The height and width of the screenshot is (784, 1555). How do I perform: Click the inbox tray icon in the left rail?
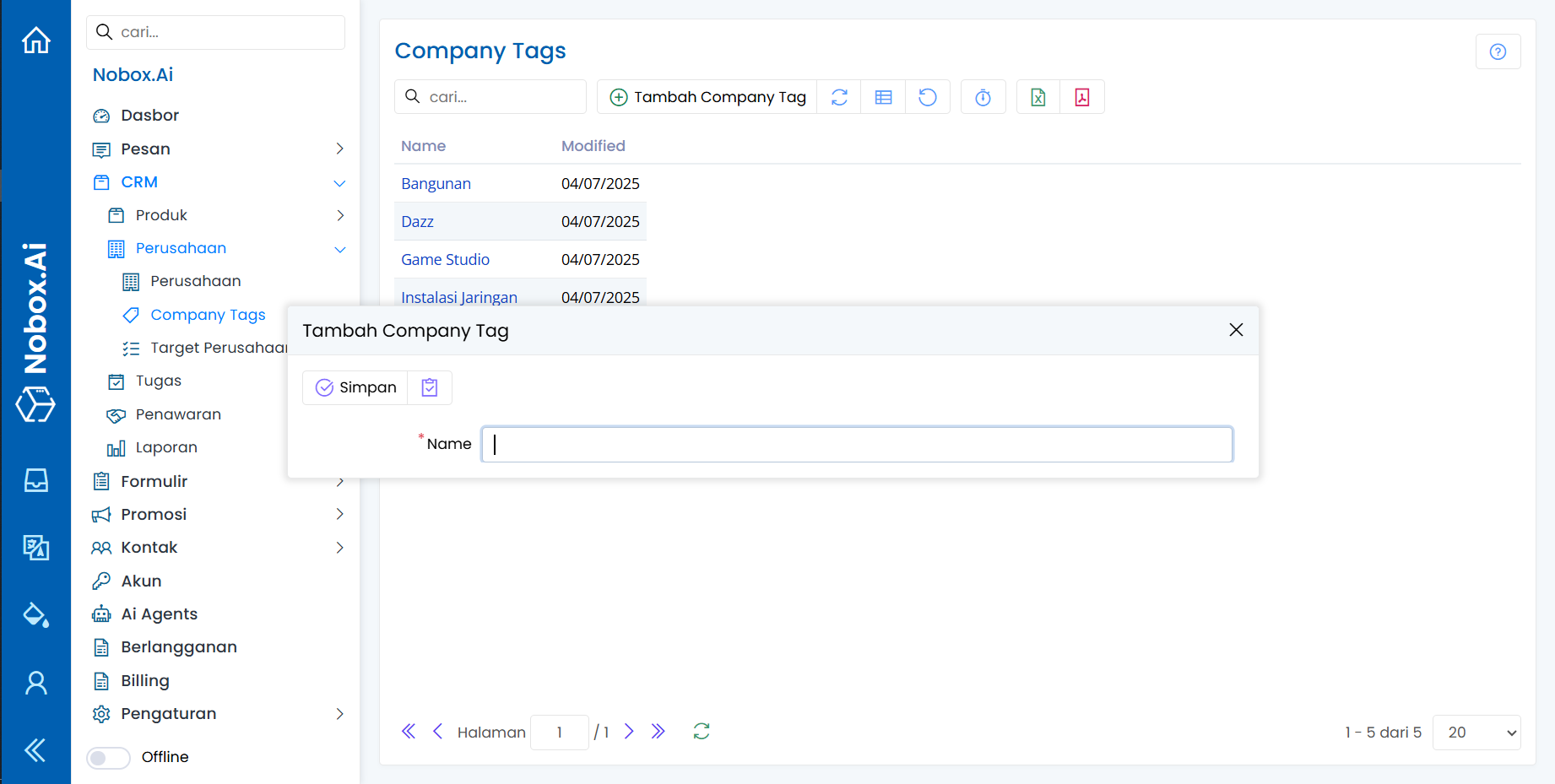pyautogui.click(x=35, y=480)
